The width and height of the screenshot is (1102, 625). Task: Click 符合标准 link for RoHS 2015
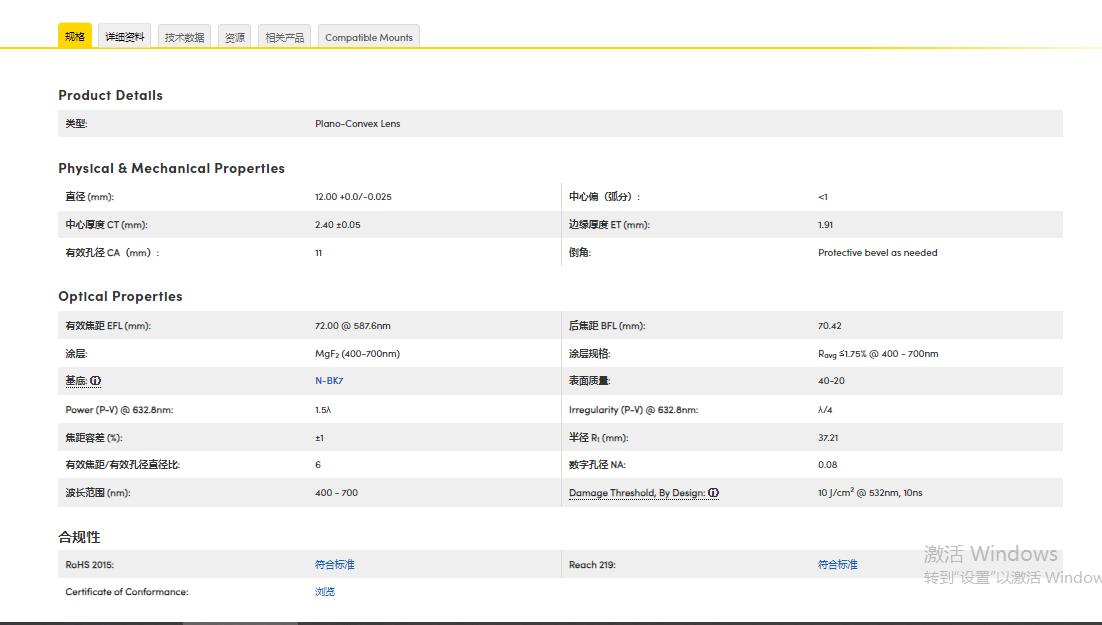335,565
